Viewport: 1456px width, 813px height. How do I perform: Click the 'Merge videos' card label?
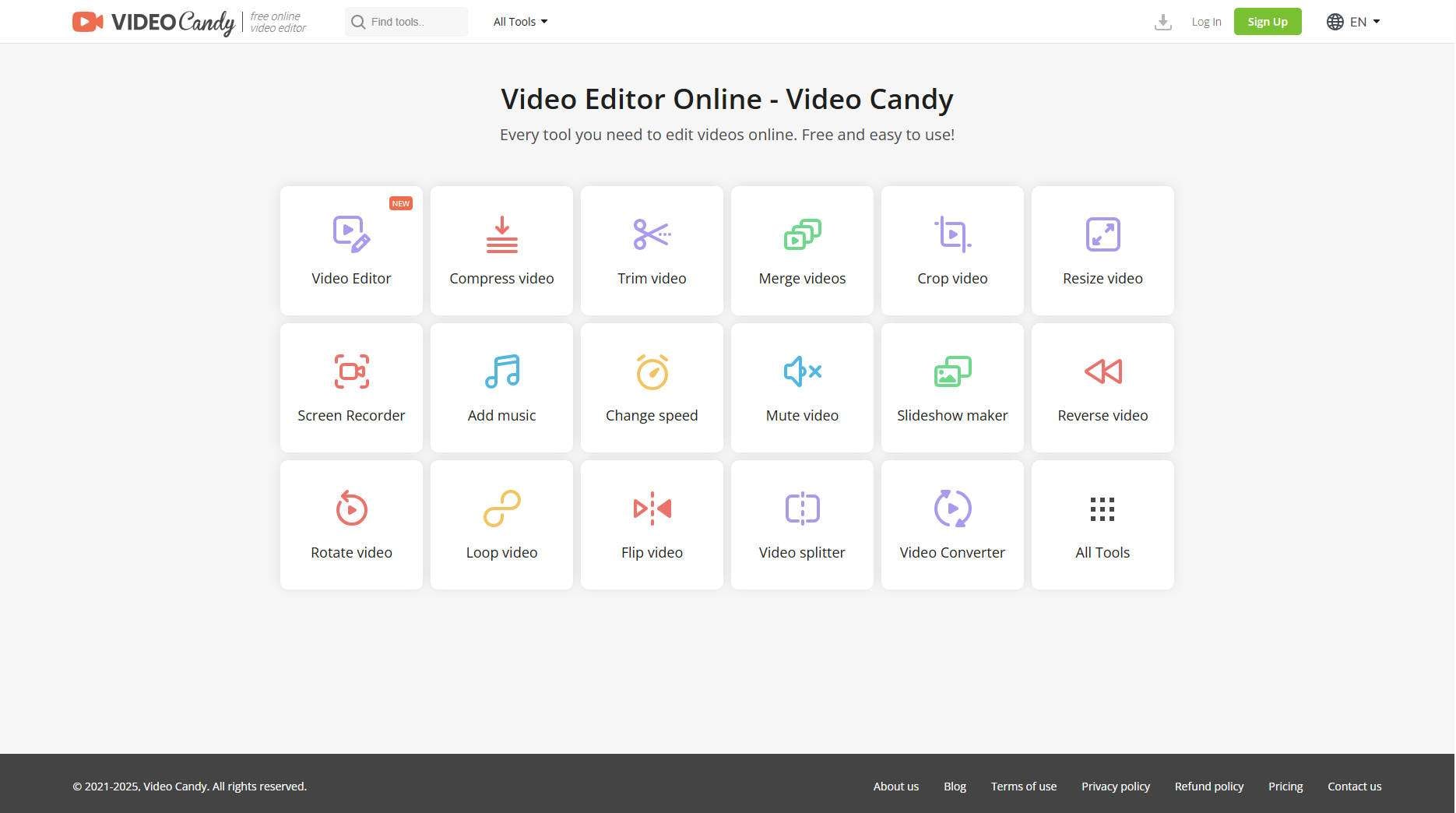click(x=802, y=279)
